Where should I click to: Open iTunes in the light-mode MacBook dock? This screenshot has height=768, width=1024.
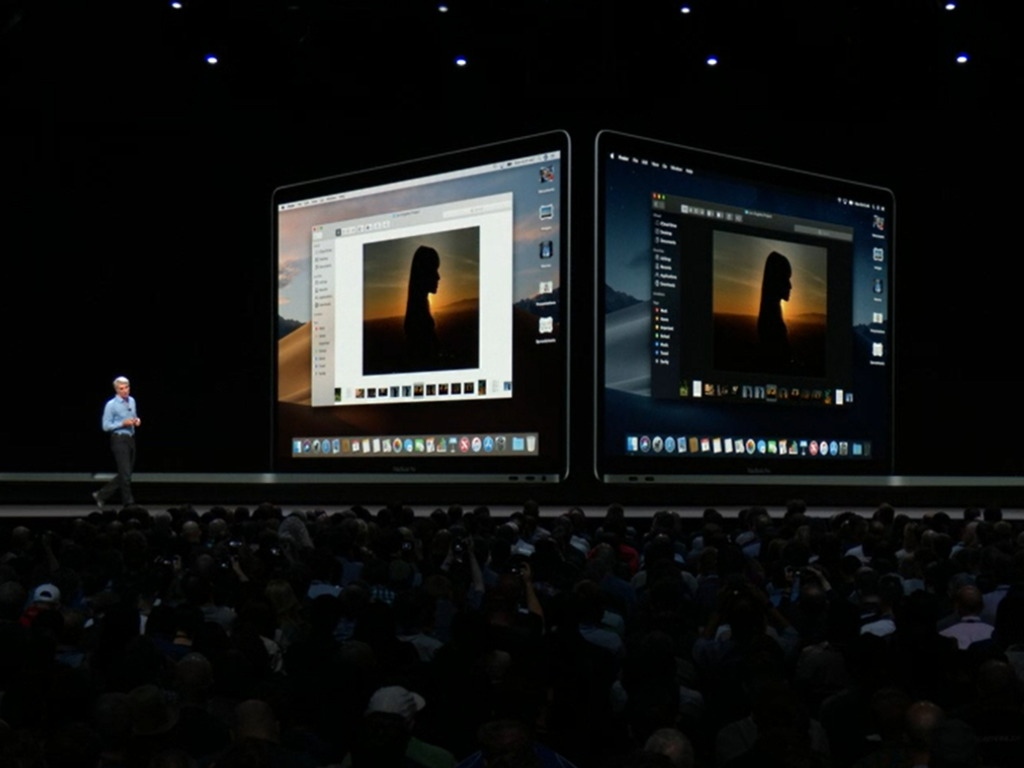coord(476,445)
